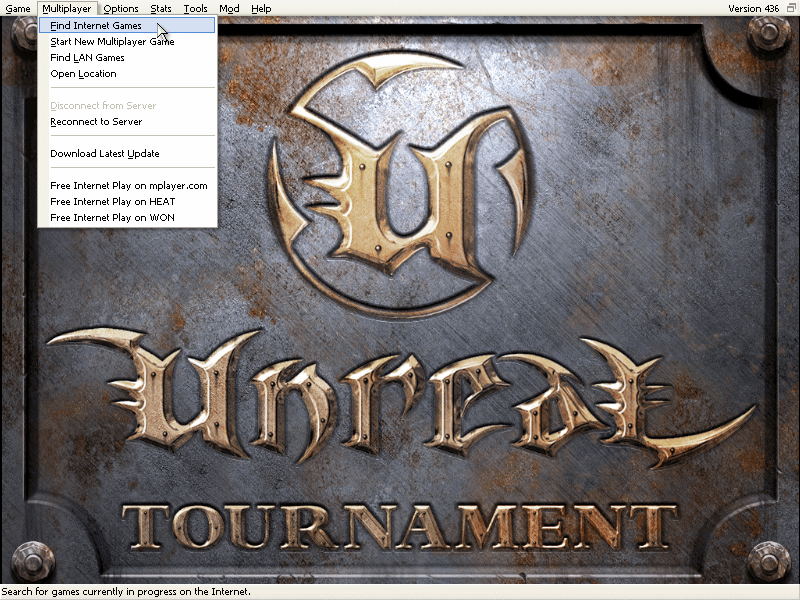Select Free Internet Play on WON
Viewport: 800px width, 600px height.
(112, 217)
